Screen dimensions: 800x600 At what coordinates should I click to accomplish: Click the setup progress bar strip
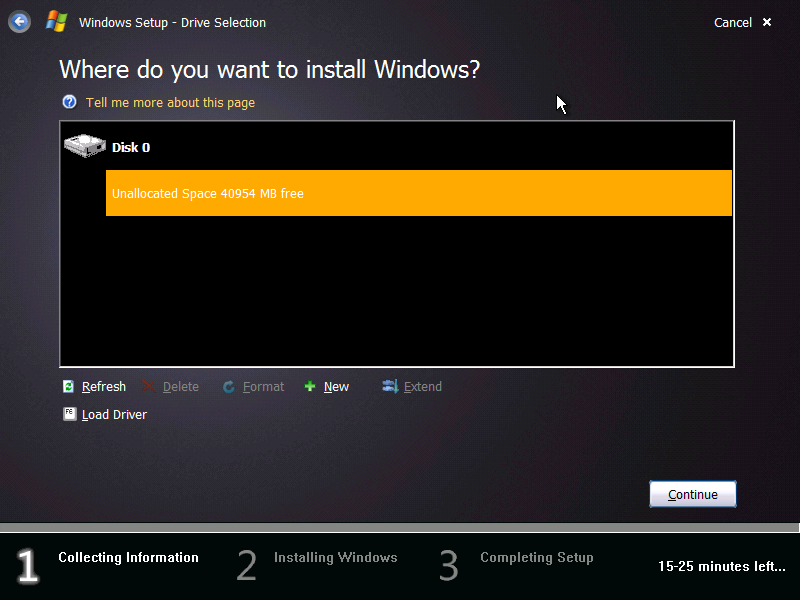pyautogui.click(x=400, y=527)
